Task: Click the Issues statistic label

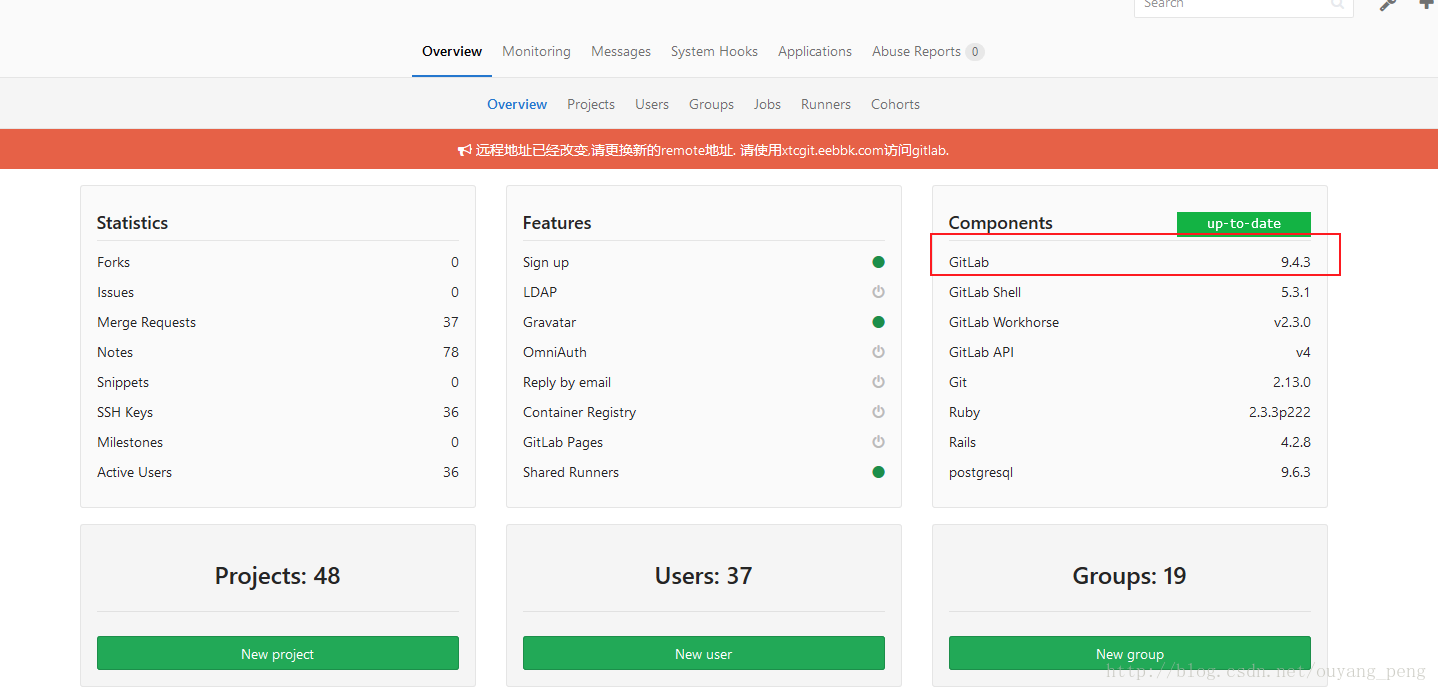Action: point(116,292)
